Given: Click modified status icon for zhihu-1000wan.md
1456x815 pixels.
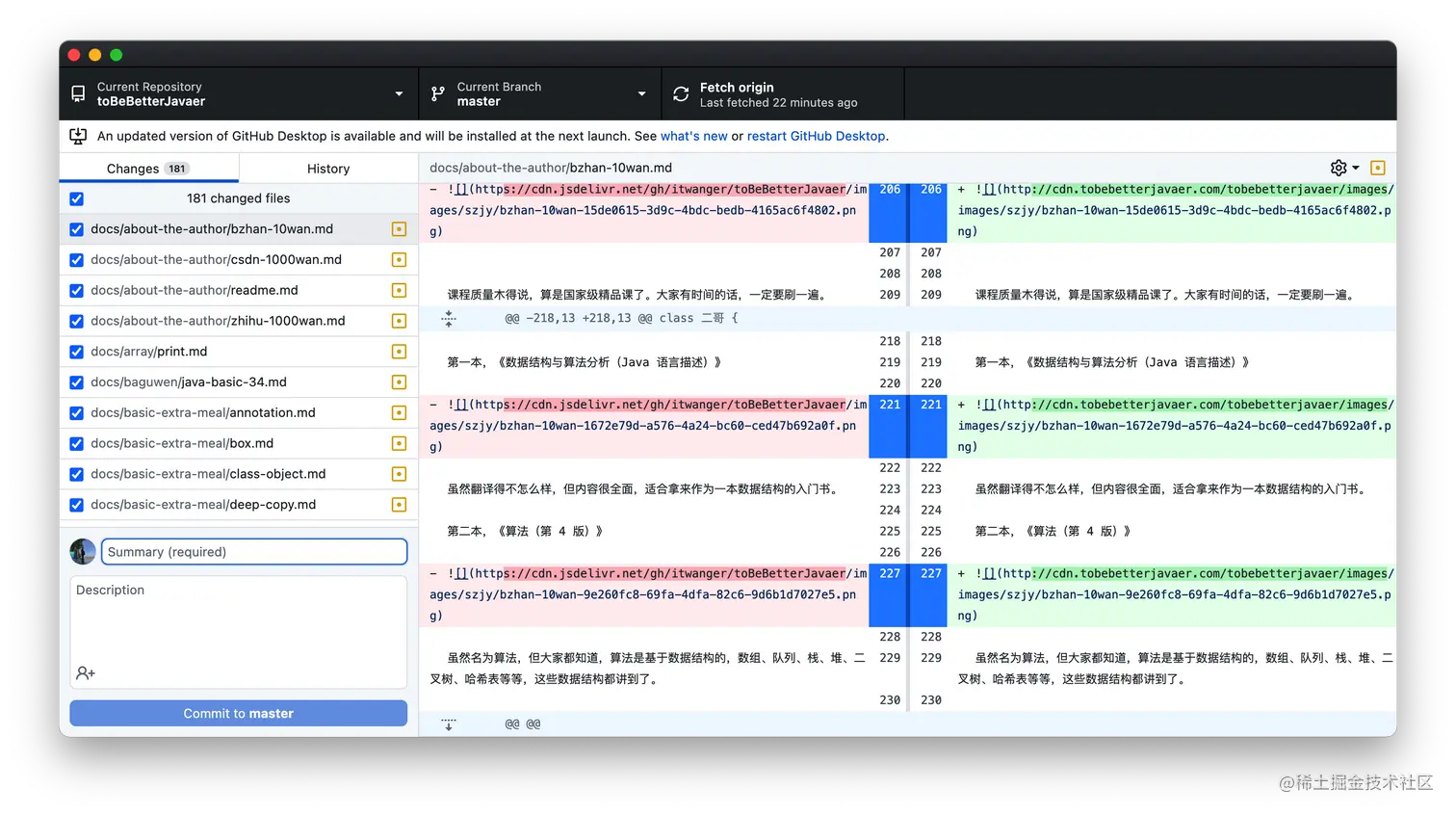Looking at the screenshot, I should click(399, 321).
